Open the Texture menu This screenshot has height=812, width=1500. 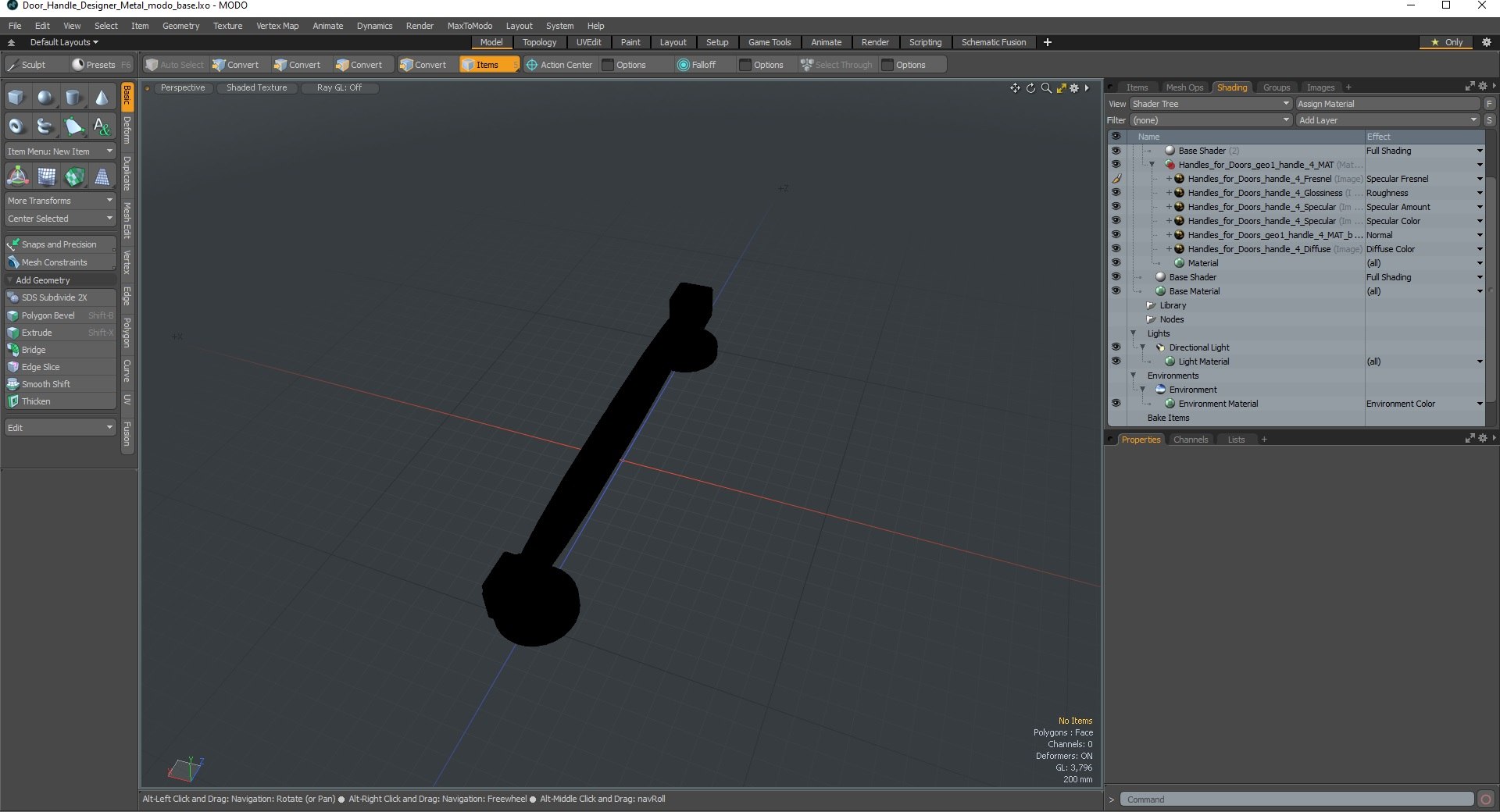tap(227, 26)
